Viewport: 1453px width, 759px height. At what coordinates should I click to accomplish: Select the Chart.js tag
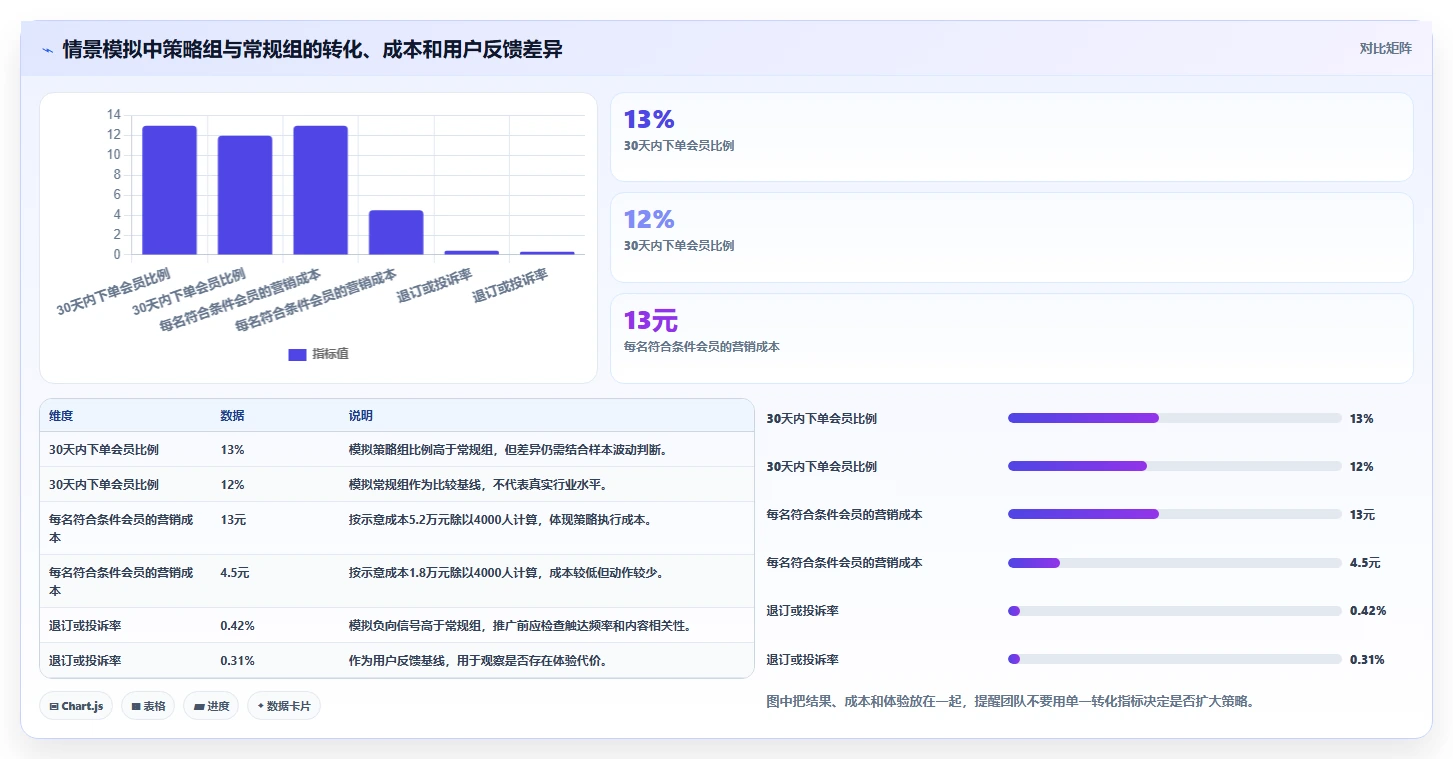(x=77, y=706)
